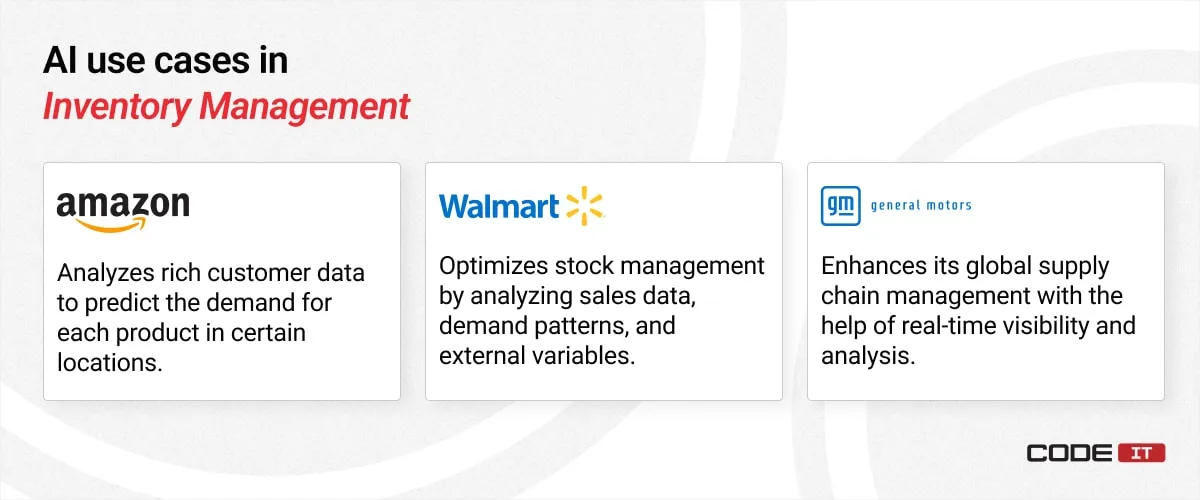
Task: Click the Amazon logo
Action: 123,211
